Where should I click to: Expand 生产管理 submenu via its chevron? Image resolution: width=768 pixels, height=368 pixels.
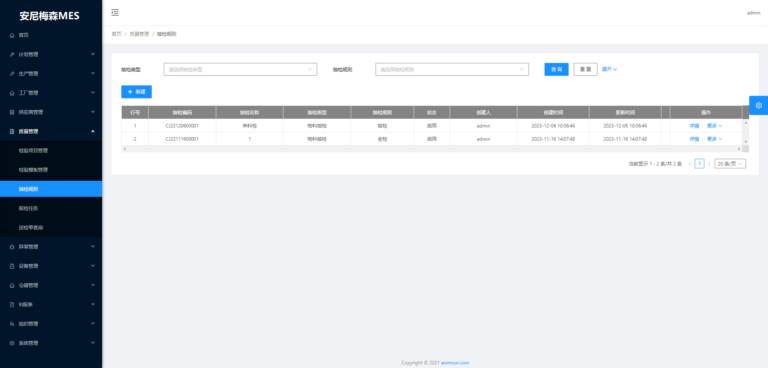pos(93,73)
